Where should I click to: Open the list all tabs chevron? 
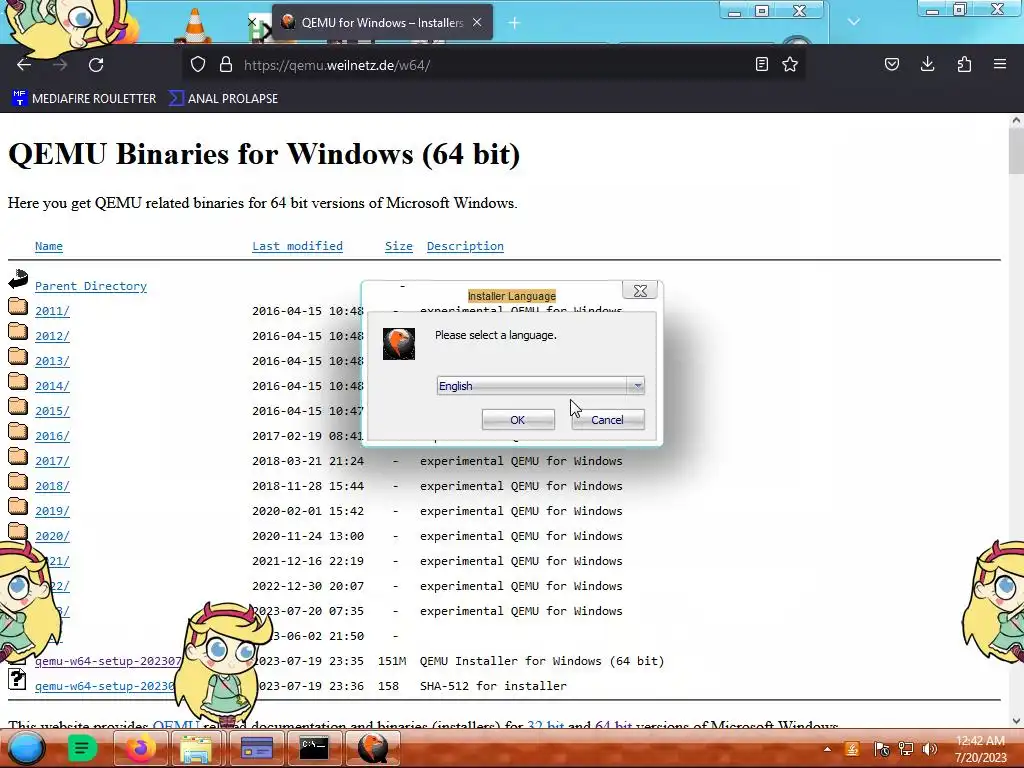pos(854,22)
